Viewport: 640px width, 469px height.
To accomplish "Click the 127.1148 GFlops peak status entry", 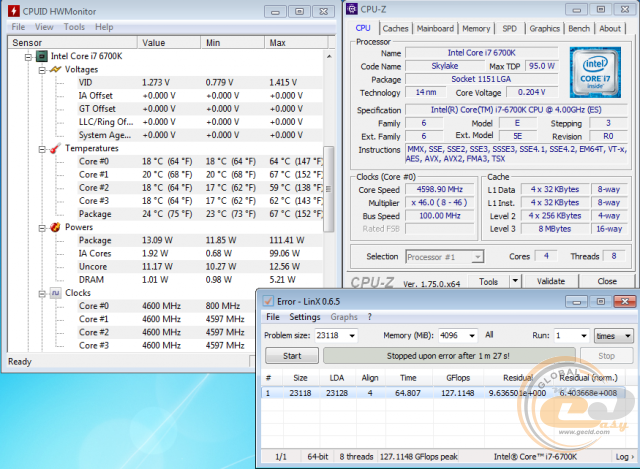I will pos(419,457).
